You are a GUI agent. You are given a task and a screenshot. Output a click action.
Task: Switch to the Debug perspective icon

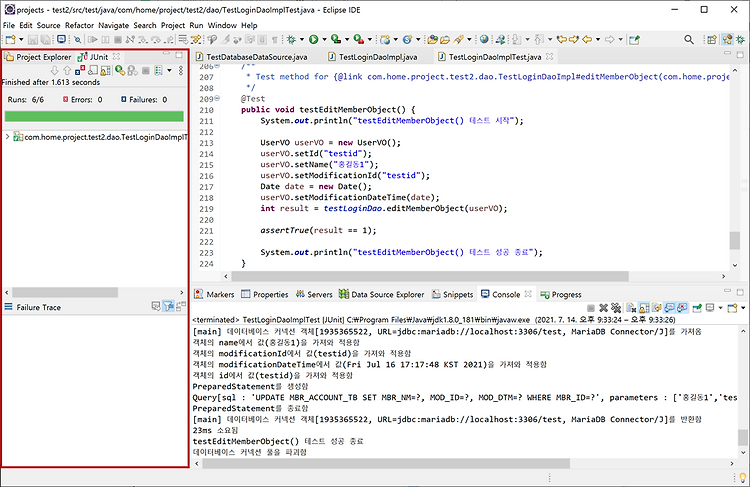coord(740,40)
